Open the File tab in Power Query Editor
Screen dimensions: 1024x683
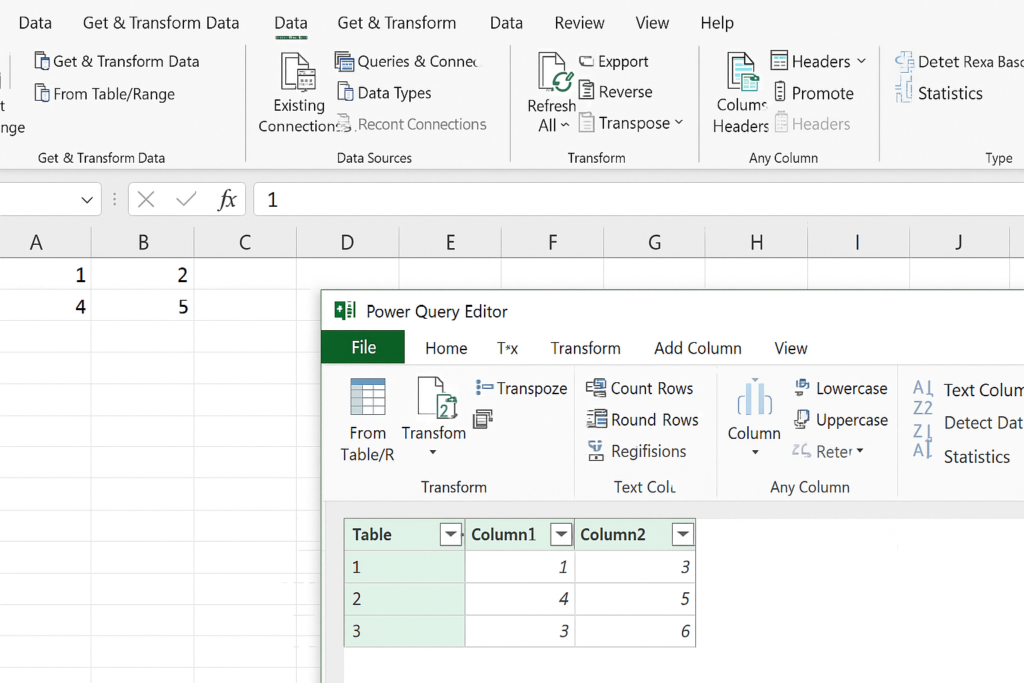(x=363, y=347)
